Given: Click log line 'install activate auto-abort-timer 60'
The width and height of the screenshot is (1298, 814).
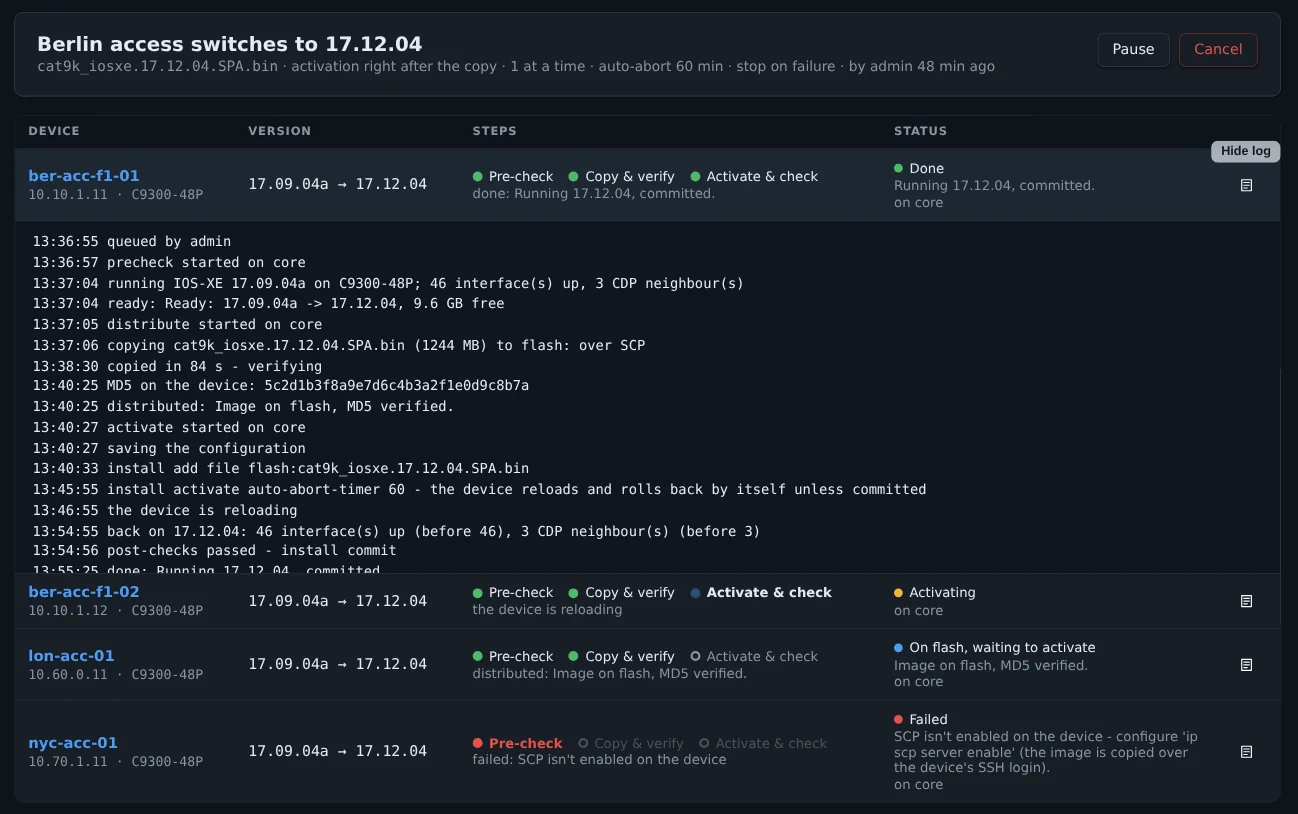Looking at the screenshot, I should tap(479, 489).
